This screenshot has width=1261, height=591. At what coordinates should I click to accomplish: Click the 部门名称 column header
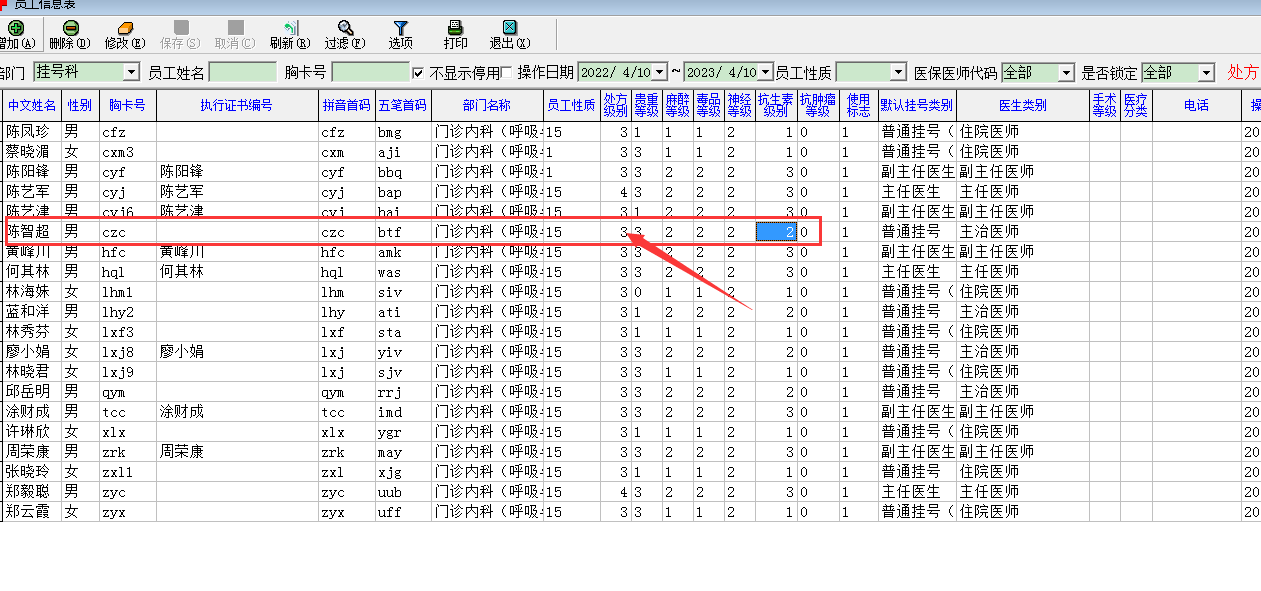[x=487, y=106]
